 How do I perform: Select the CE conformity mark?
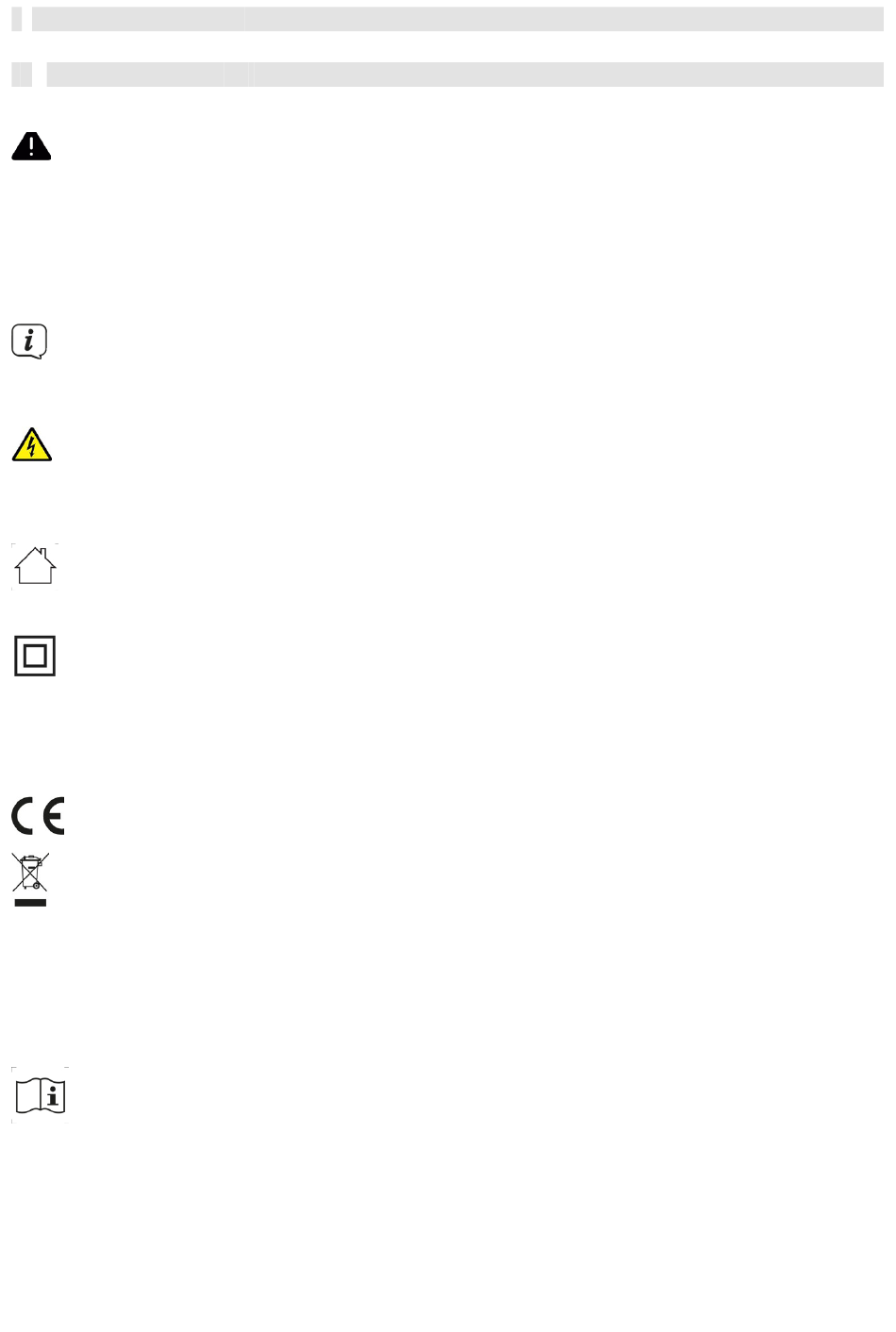[x=38, y=816]
